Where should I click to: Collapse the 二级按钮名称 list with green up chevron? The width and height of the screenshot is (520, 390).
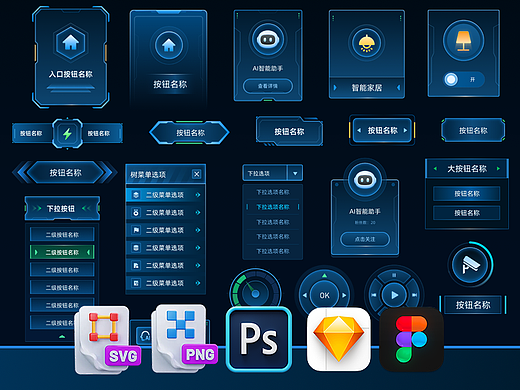tap(62, 337)
